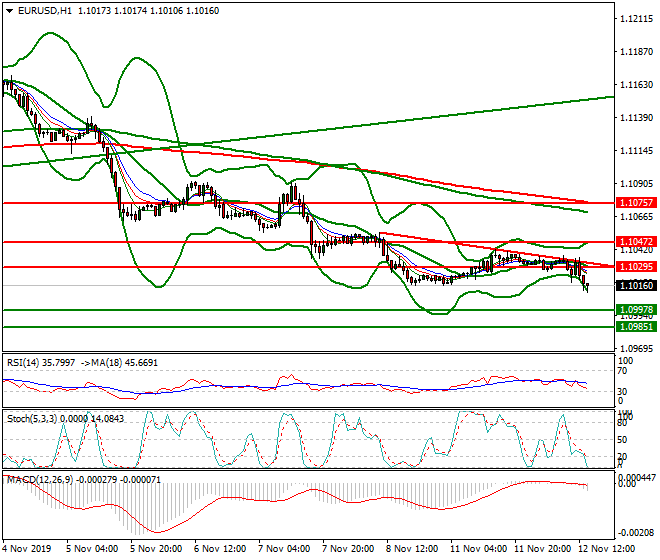The width and height of the screenshot is (660, 560).
Task: Click the 1.09695 price scale label
Action: point(636,349)
